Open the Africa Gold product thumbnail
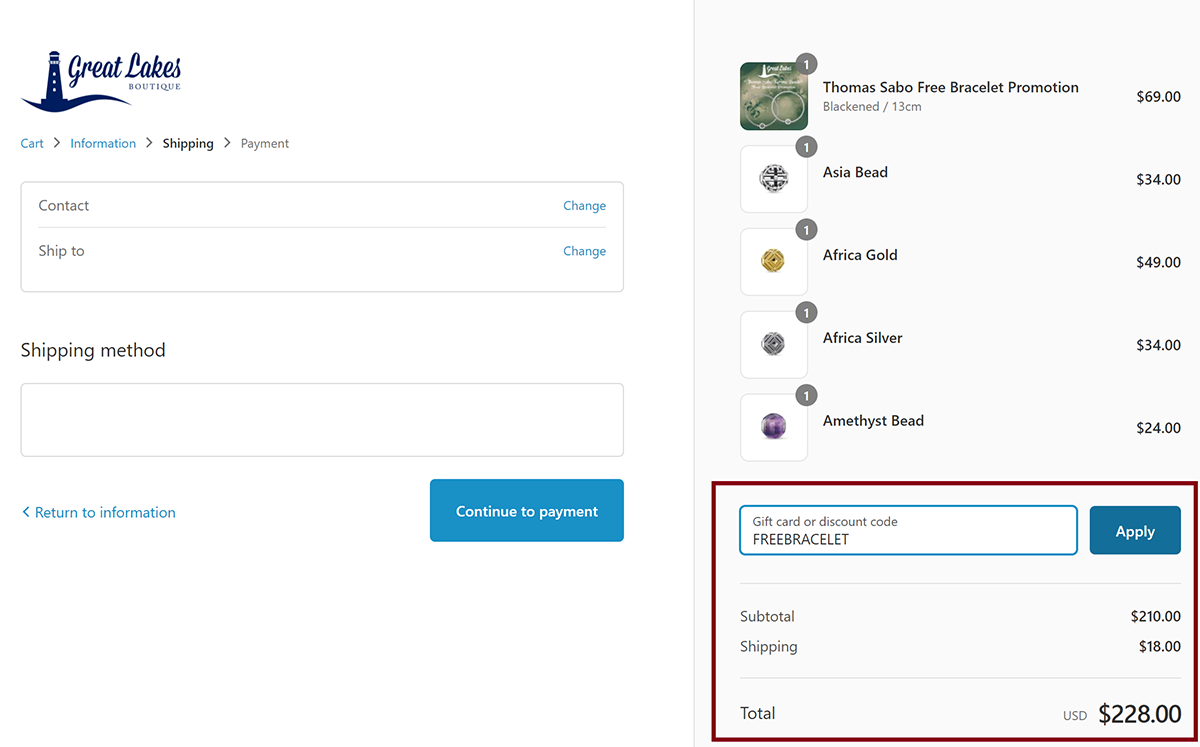The height and width of the screenshot is (747, 1200). 774,262
